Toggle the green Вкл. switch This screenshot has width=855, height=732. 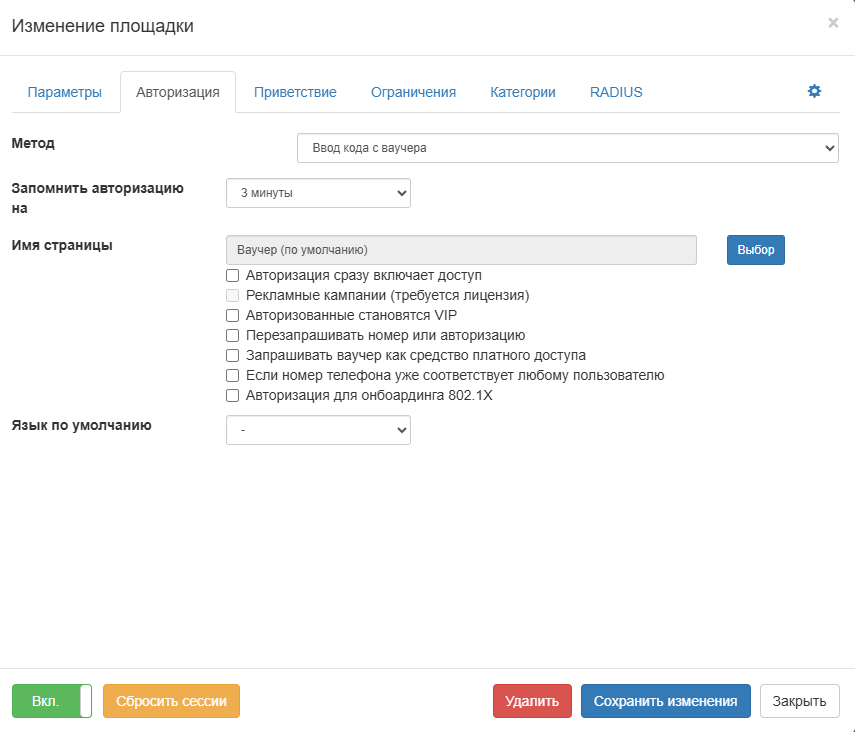click(x=52, y=701)
